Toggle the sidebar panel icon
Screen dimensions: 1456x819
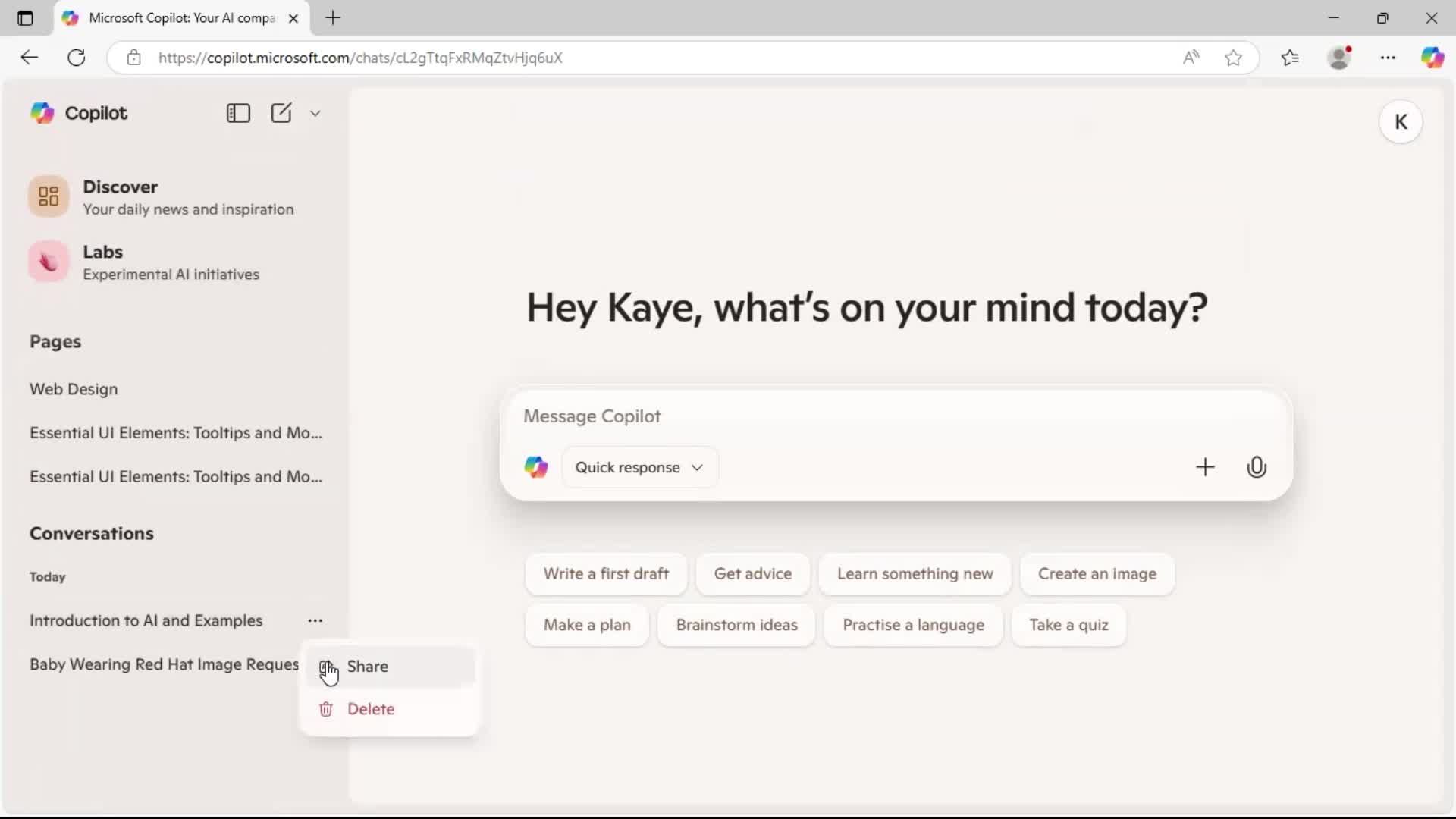click(x=238, y=113)
